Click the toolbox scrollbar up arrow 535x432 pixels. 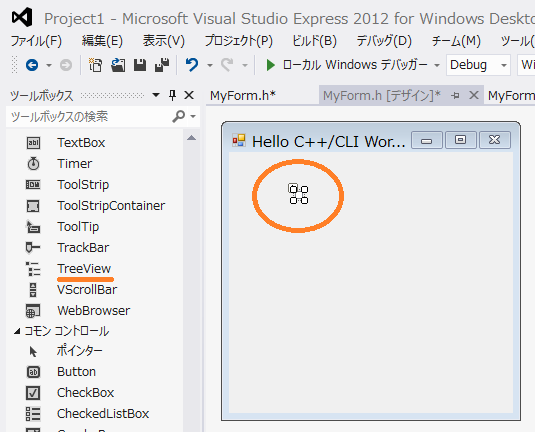[x=191, y=138]
